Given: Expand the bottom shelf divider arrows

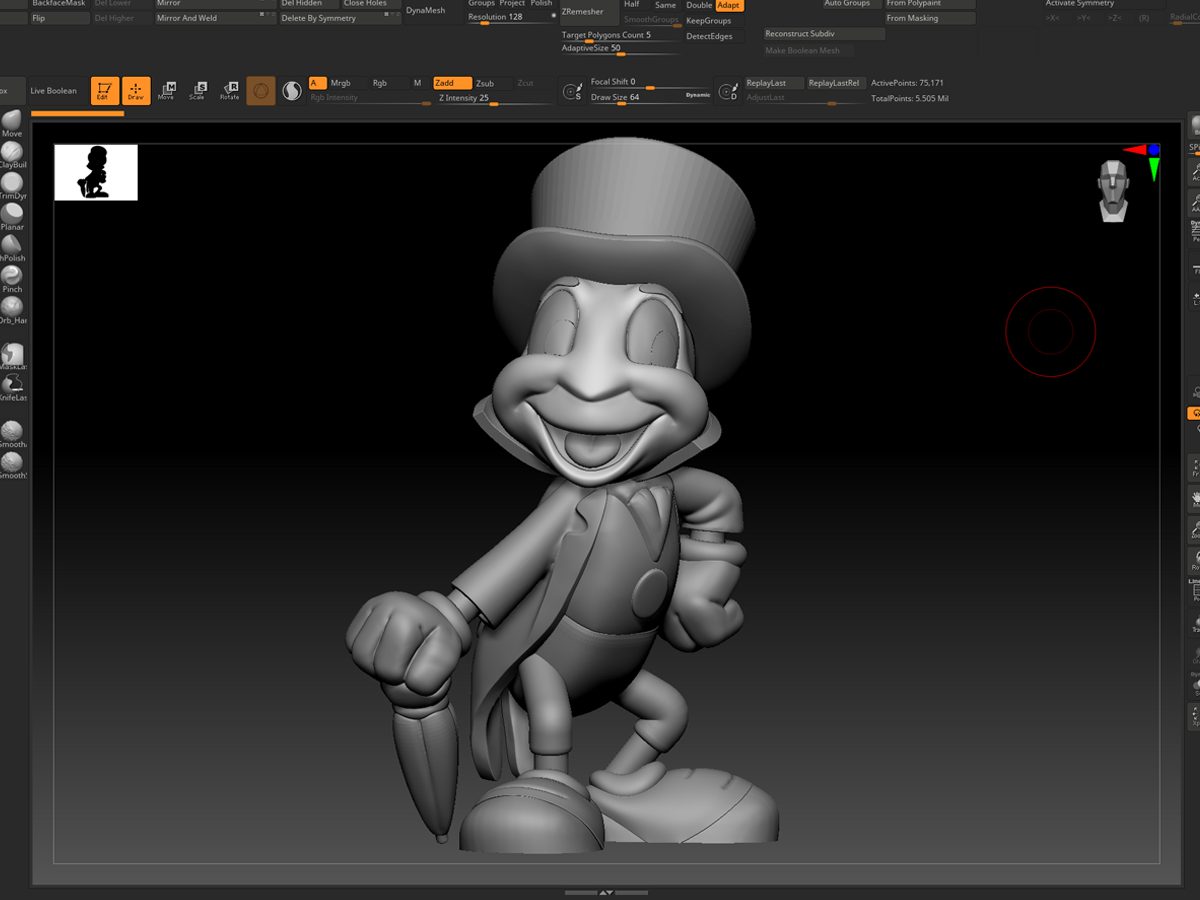Looking at the screenshot, I should click(605, 892).
